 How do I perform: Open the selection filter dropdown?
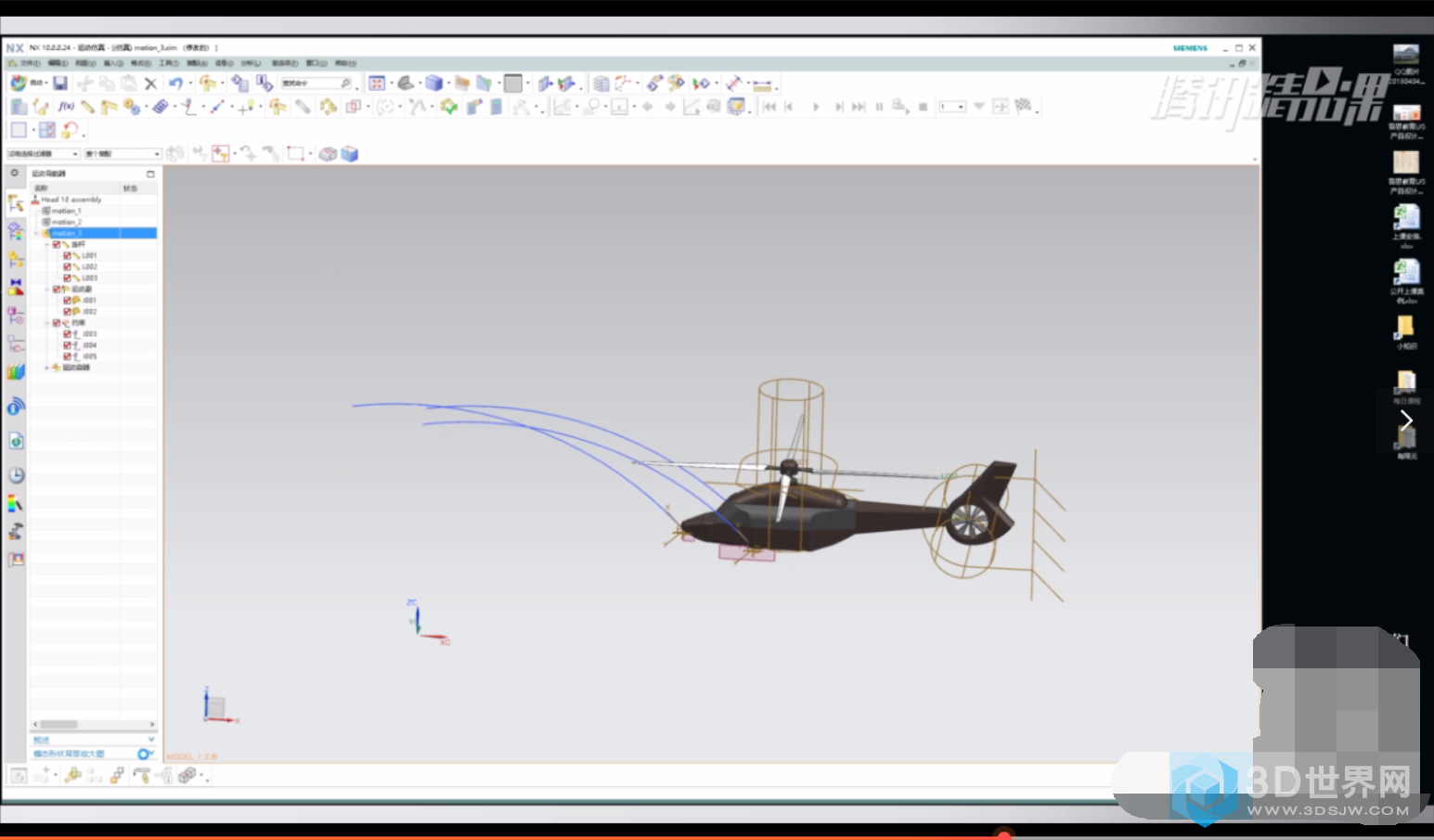coord(44,153)
